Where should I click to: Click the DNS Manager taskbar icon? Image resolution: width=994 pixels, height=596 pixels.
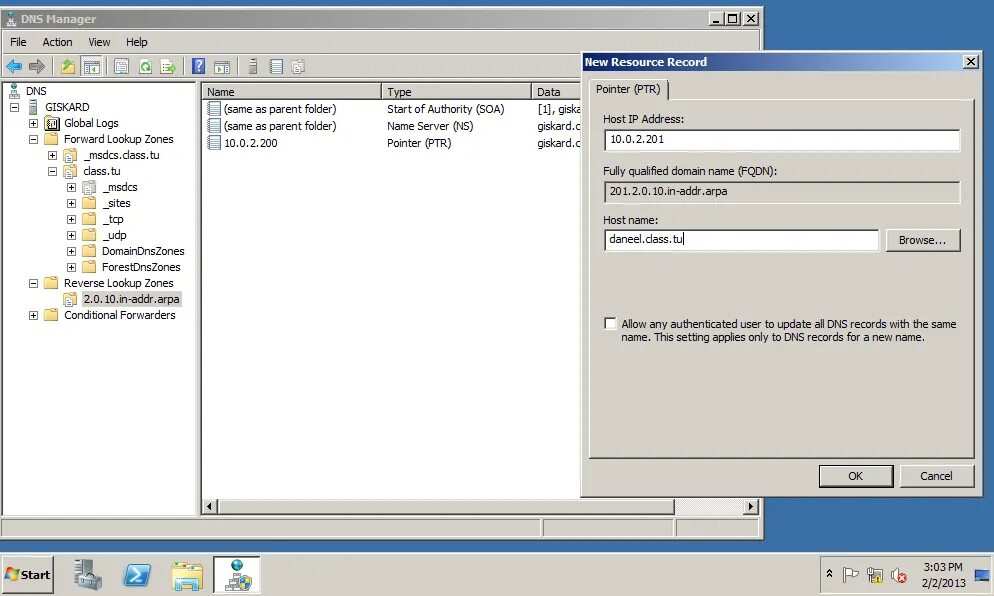[237, 574]
